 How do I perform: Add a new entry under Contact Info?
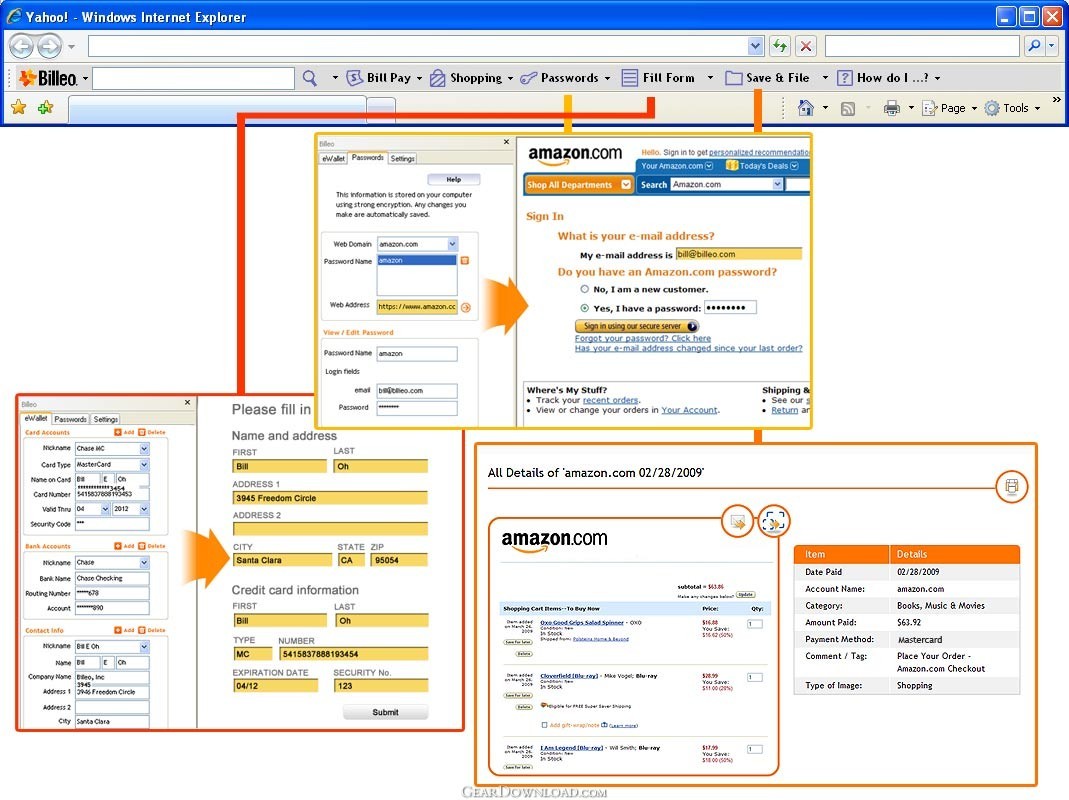point(124,630)
